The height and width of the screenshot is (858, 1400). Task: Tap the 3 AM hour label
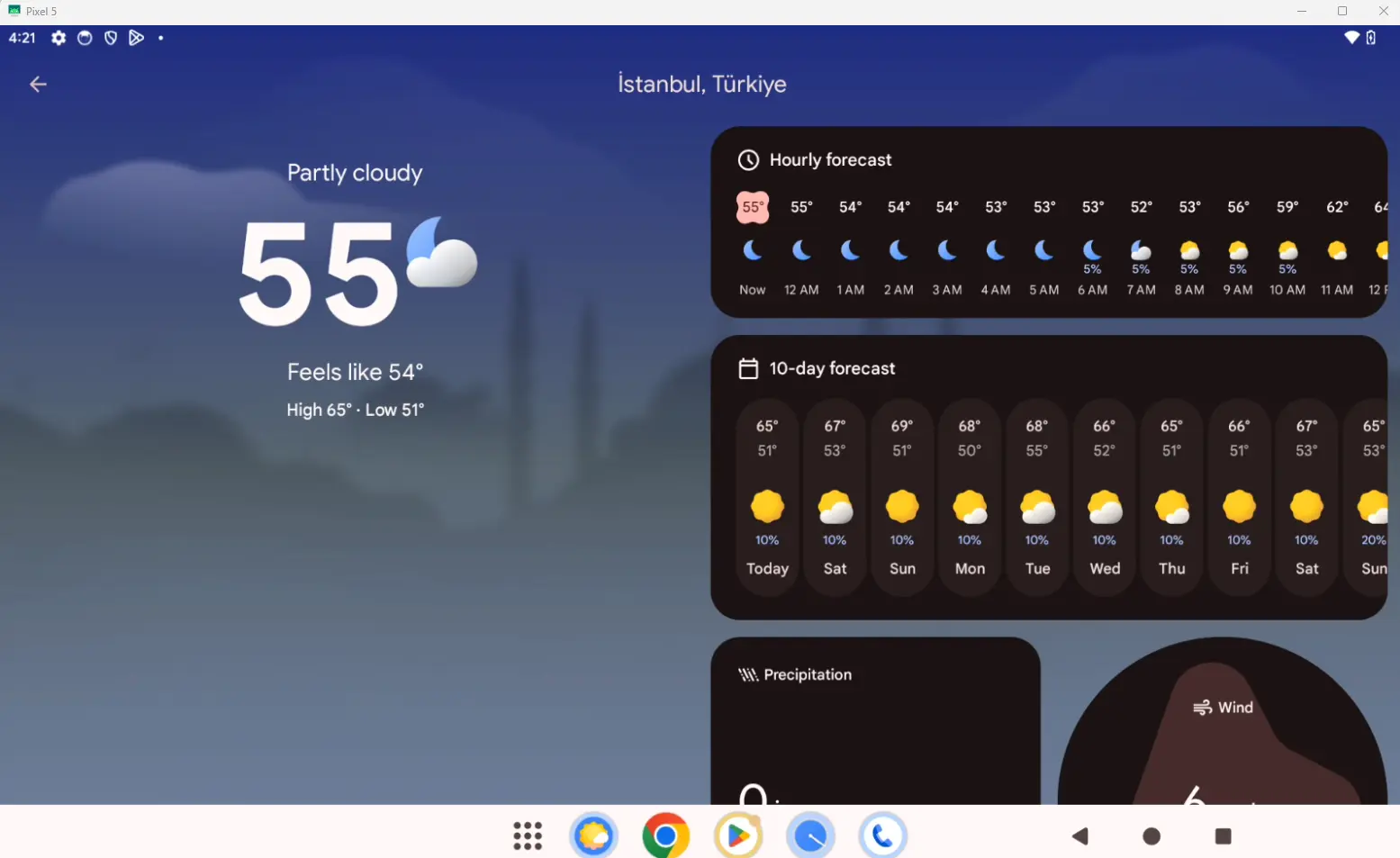click(947, 290)
